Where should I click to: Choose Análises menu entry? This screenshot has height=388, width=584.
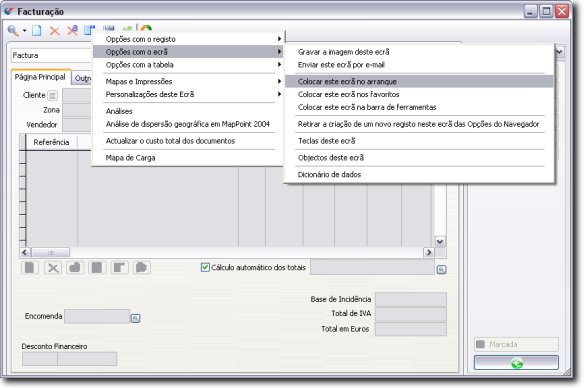tap(188, 111)
